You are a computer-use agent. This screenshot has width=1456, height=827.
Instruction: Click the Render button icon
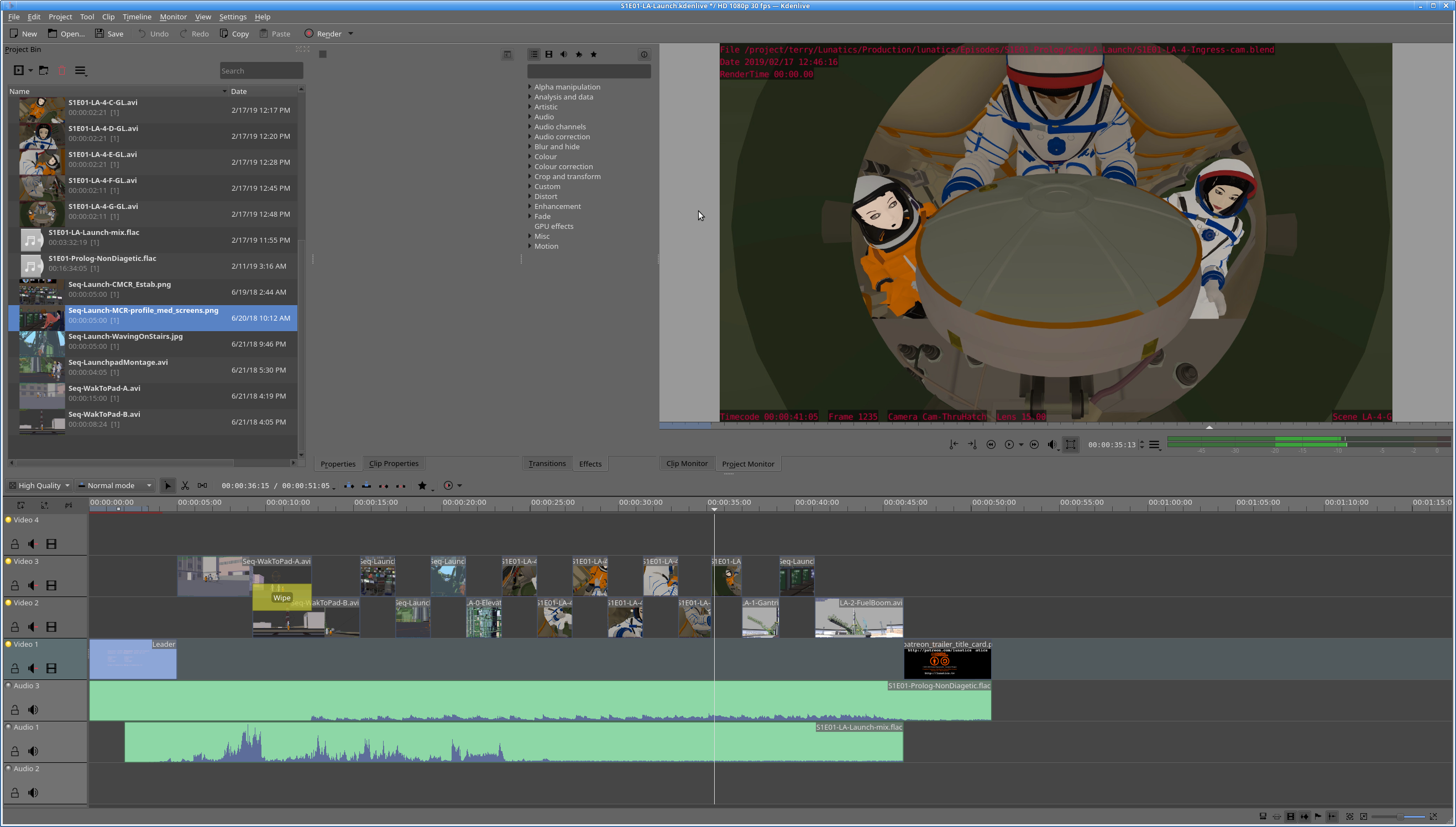pyautogui.click(x=309, y=34)
